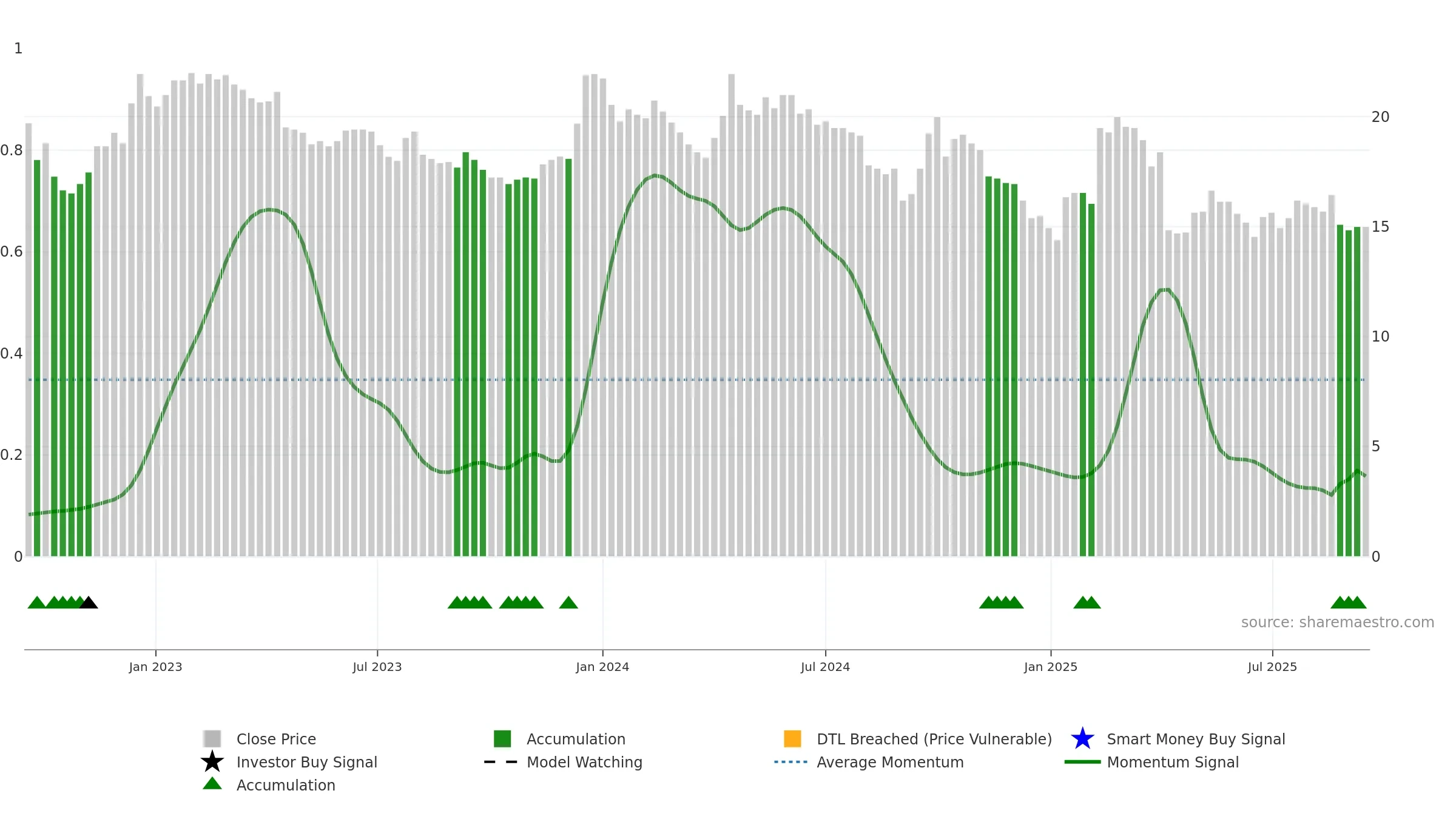Click the first accumulation triangle marker at chart start

(x=37, y=602)
